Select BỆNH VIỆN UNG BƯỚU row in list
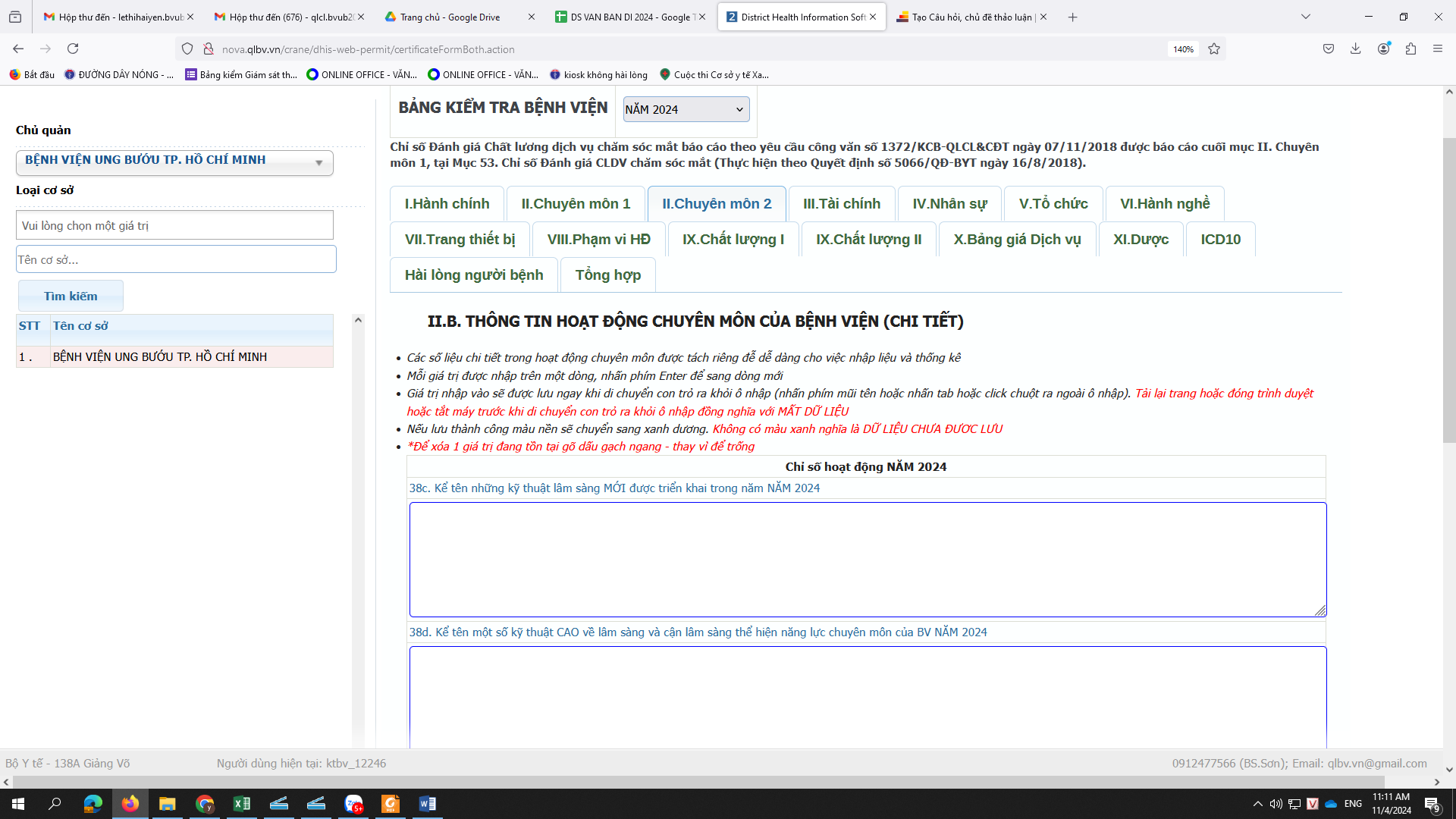This screenshot has height=819, width=1456. point(159,357)
